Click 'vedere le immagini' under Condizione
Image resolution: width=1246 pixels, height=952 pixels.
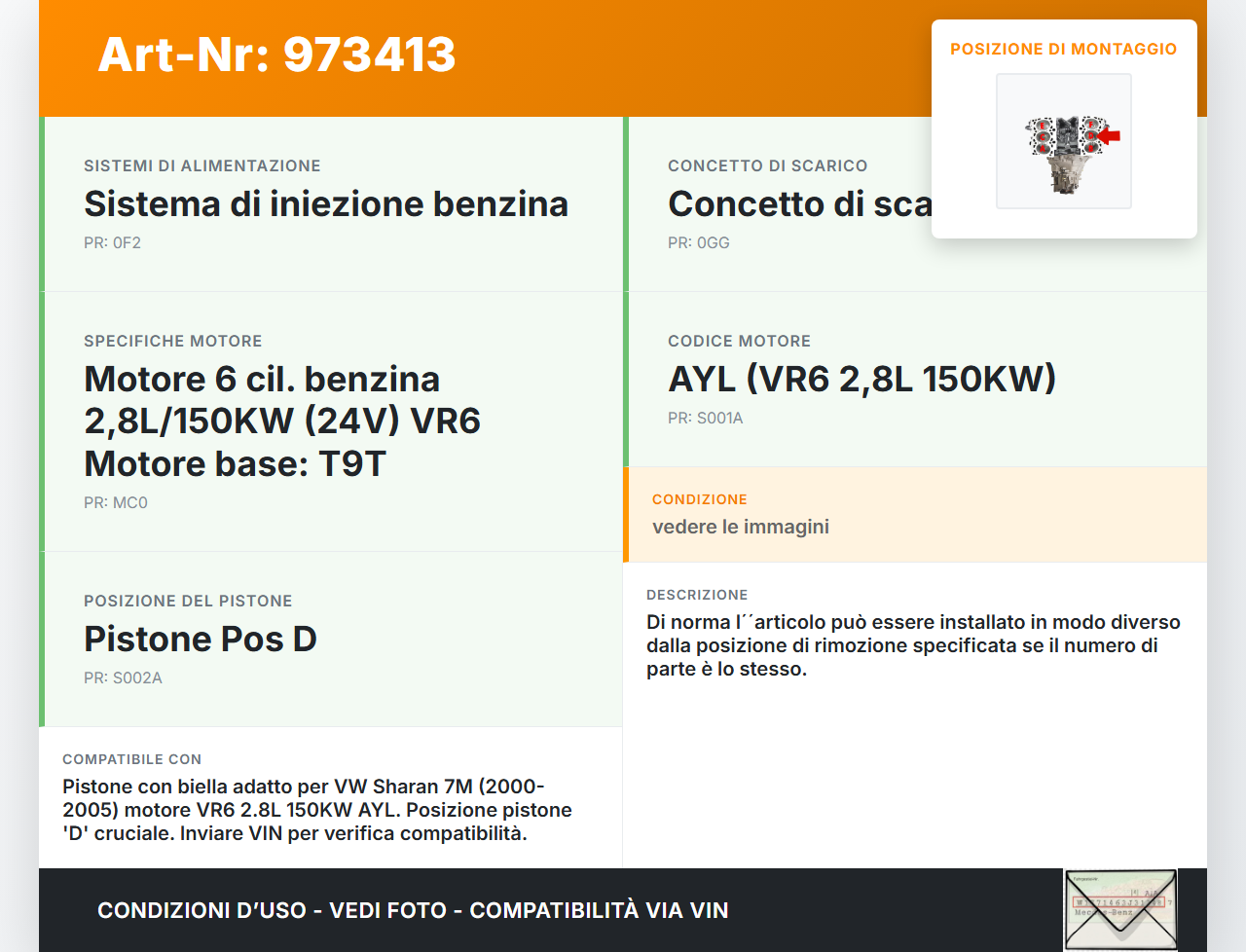tap(740, 527)
